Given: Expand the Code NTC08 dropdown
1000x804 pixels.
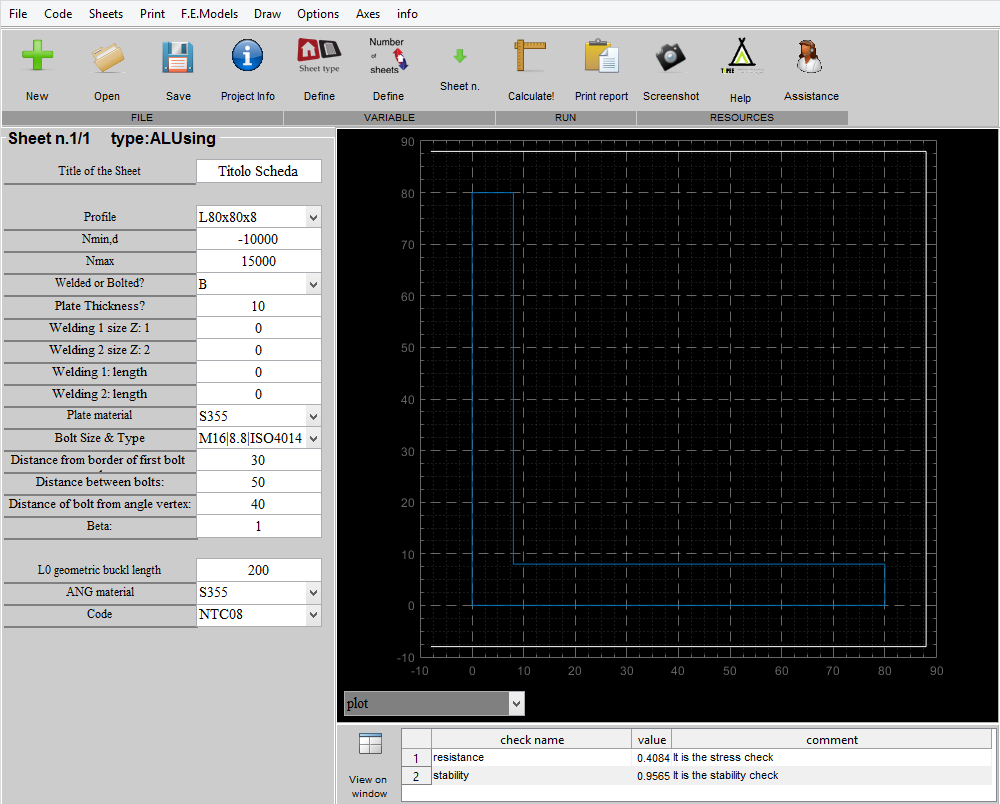Looking at the screenshot, I should [313, 615].
